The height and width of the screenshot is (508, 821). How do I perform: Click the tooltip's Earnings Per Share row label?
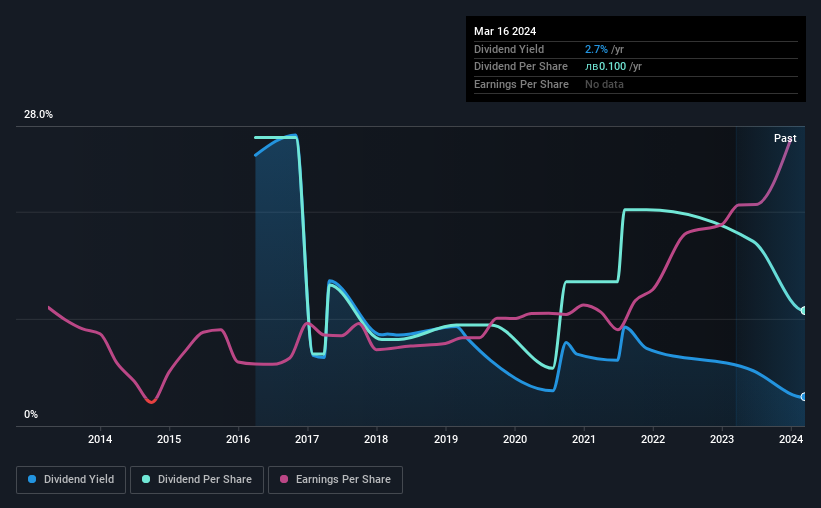[x=521, y=84]
